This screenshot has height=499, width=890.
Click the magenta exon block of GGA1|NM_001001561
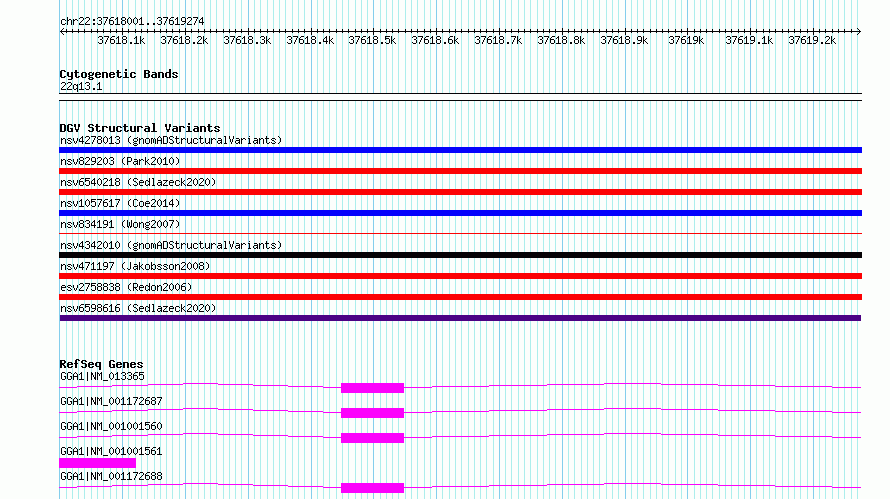98,463
